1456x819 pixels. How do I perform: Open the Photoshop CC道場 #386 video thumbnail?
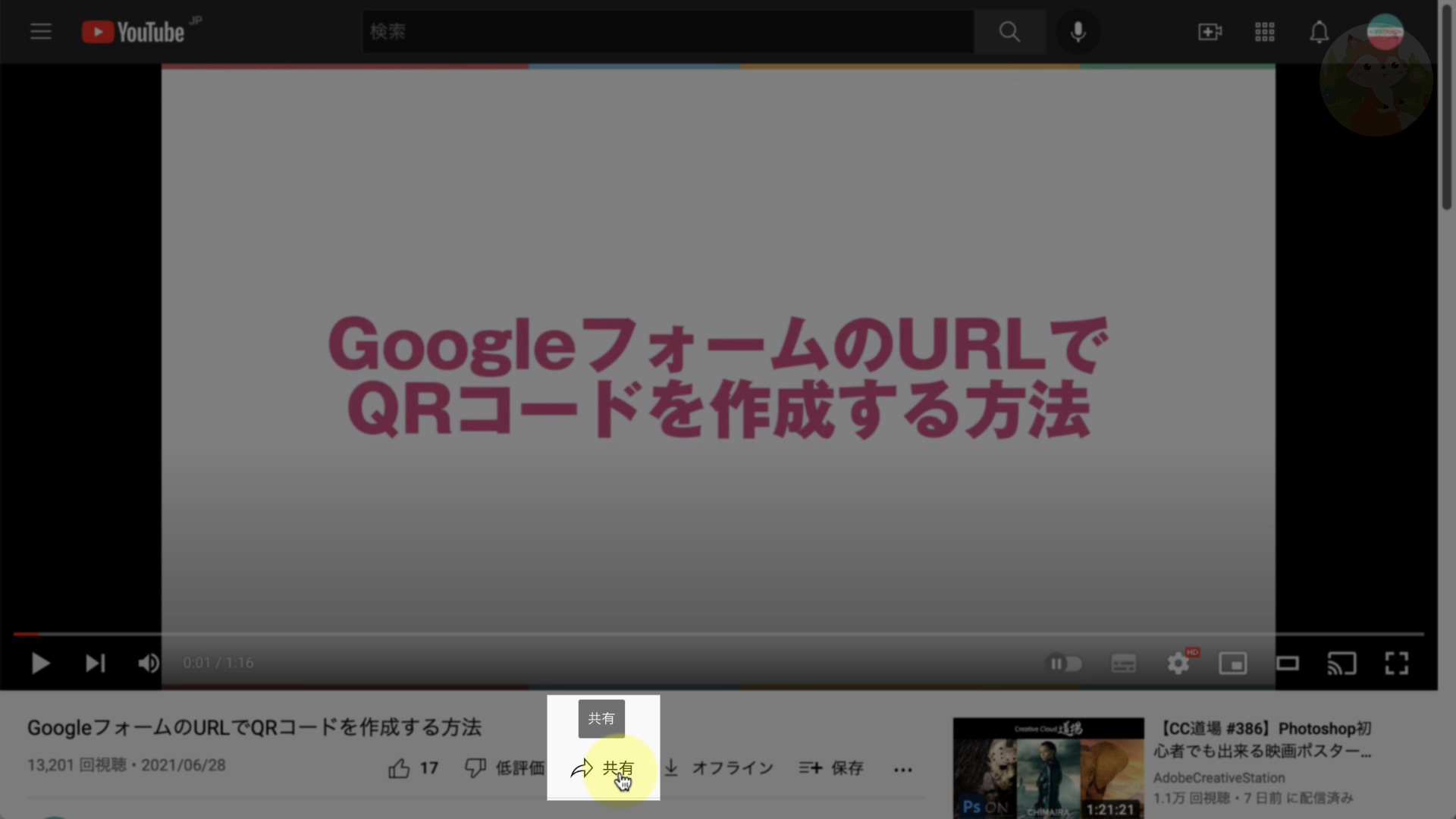pos(1048,768)
